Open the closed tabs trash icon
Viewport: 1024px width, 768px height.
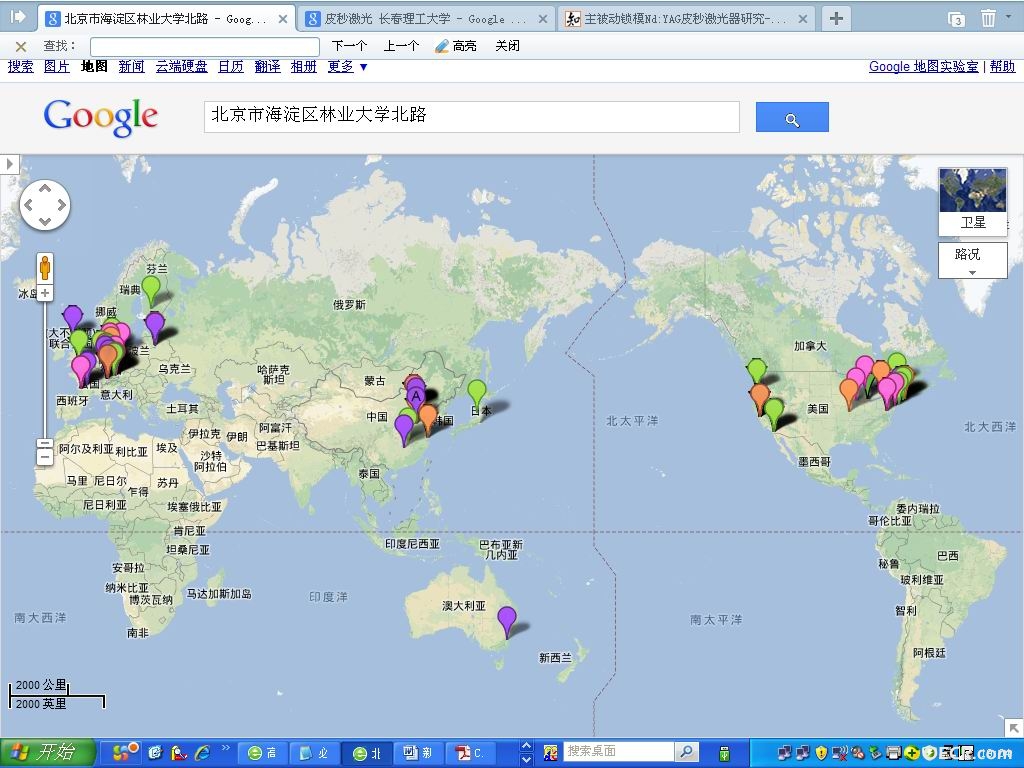[988, 18]
